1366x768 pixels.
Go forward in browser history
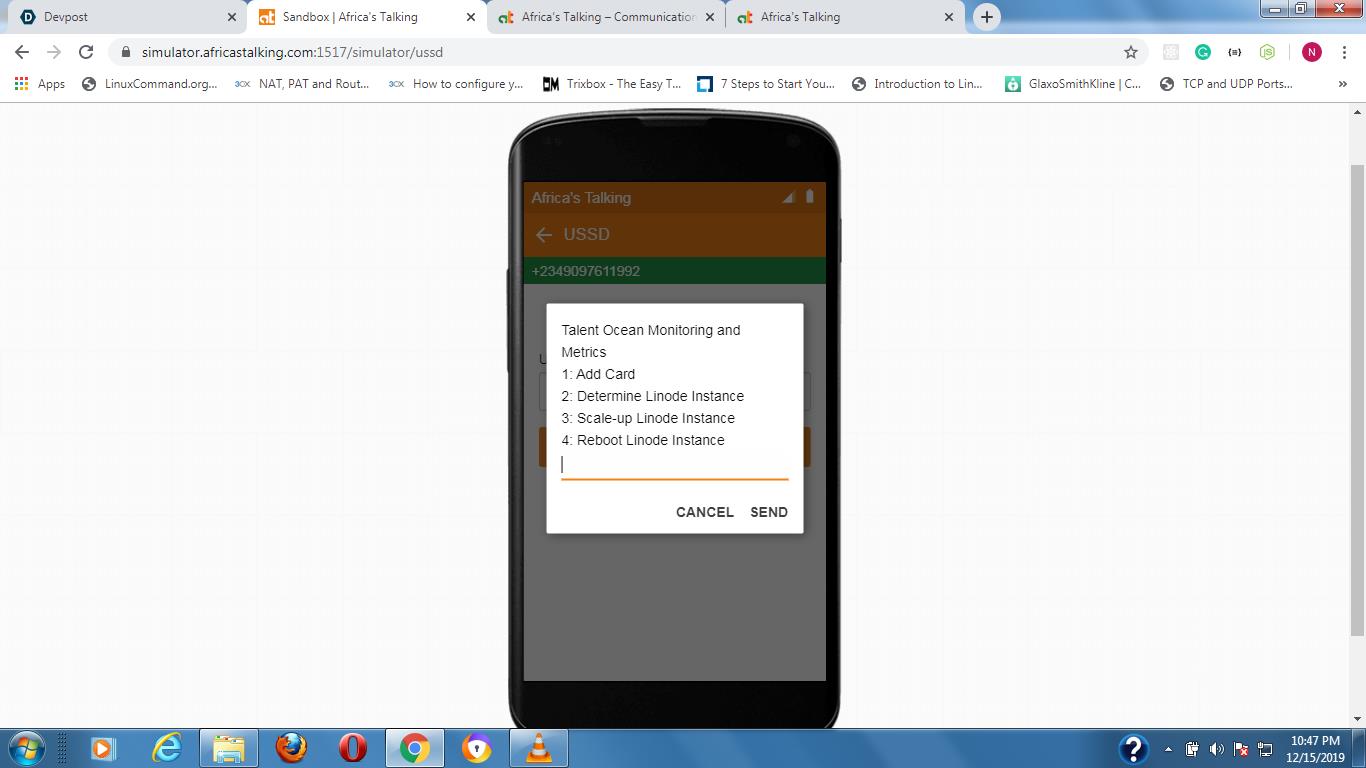pyautogui.click(x=54, y=52)
